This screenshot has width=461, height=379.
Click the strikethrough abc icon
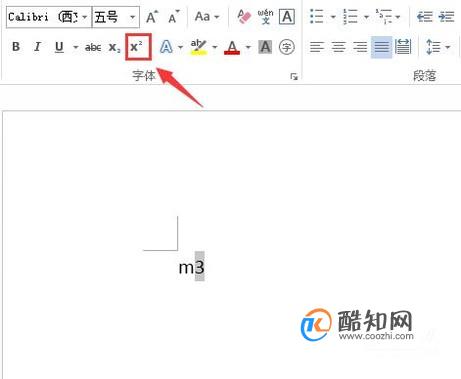pyautogui.click(x=93, y=47)
